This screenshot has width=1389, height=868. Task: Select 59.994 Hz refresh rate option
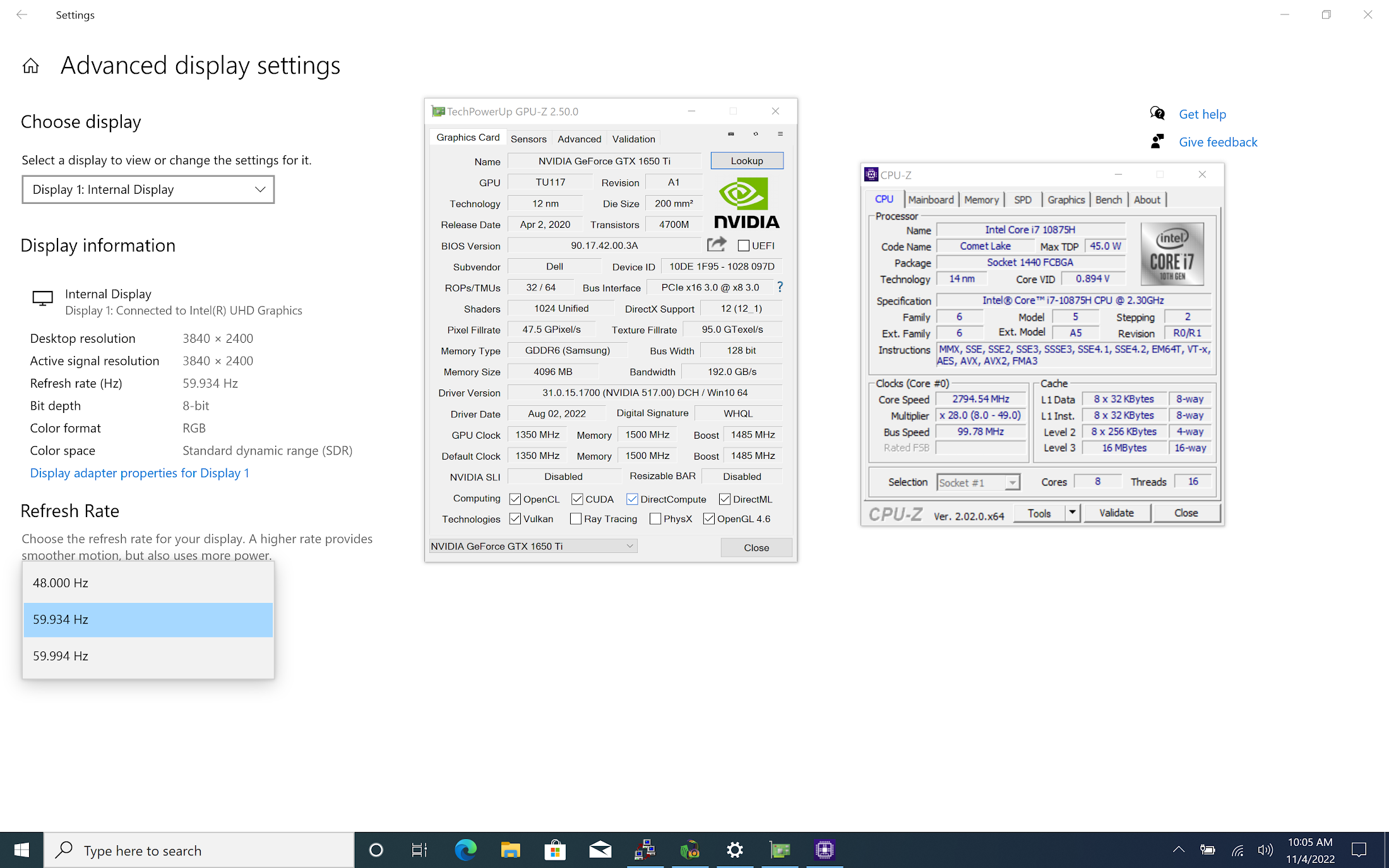[x=148, y=656]
